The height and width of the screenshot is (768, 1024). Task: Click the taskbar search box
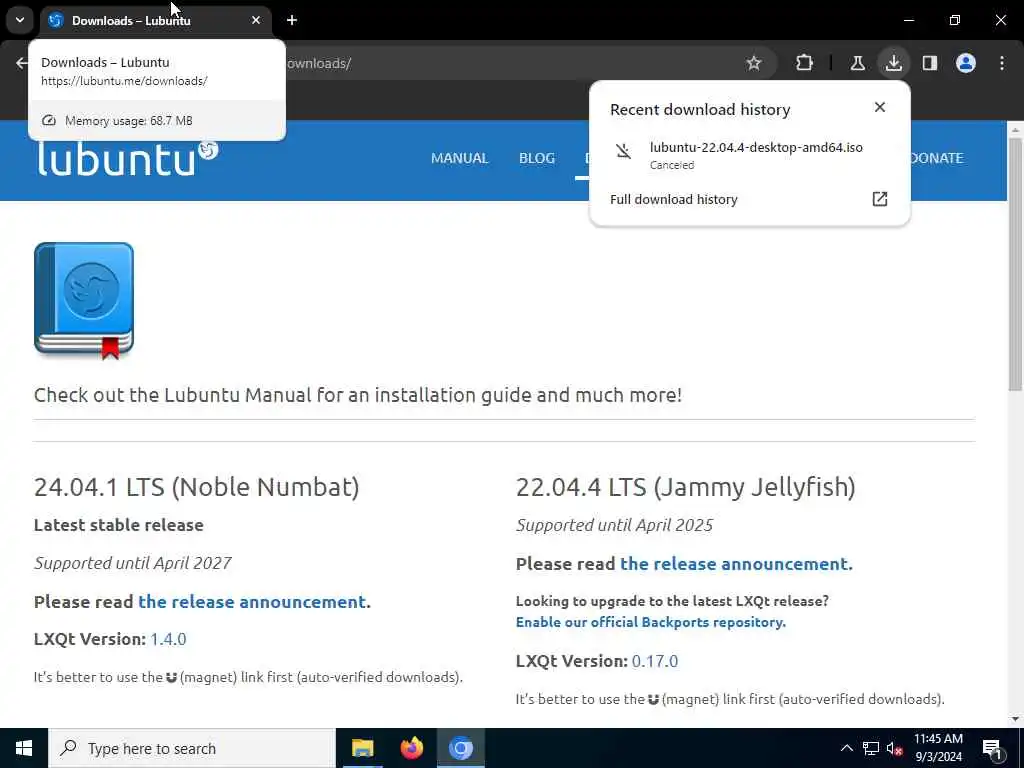192,748
